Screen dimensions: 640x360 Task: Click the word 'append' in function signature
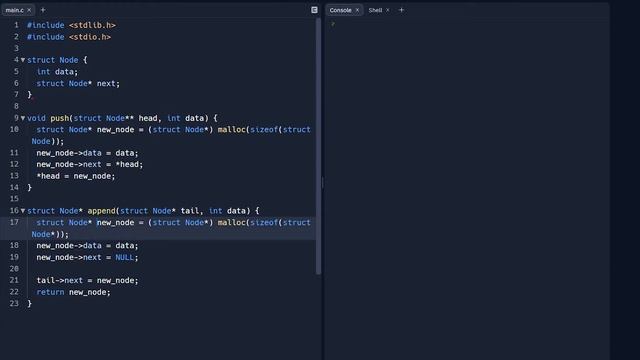(x=101, y=211)
